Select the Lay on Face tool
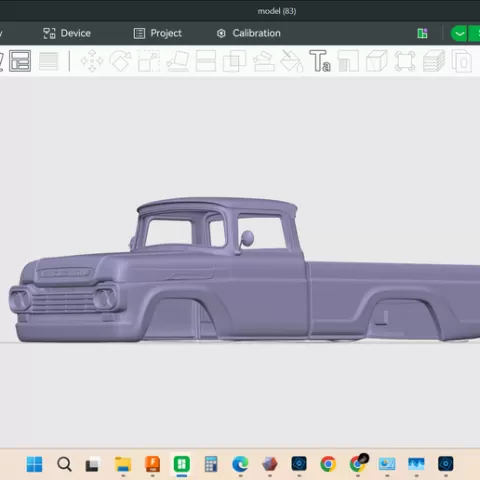480x480 pixels. click(x=178, y=61)
